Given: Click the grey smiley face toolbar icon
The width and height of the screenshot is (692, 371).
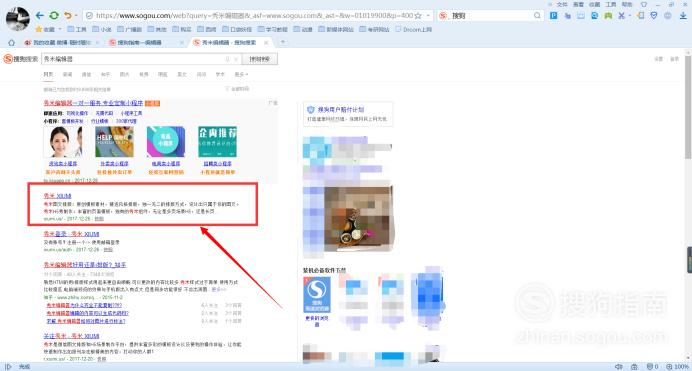Looking at the screenshot, I should coord(668,15).
